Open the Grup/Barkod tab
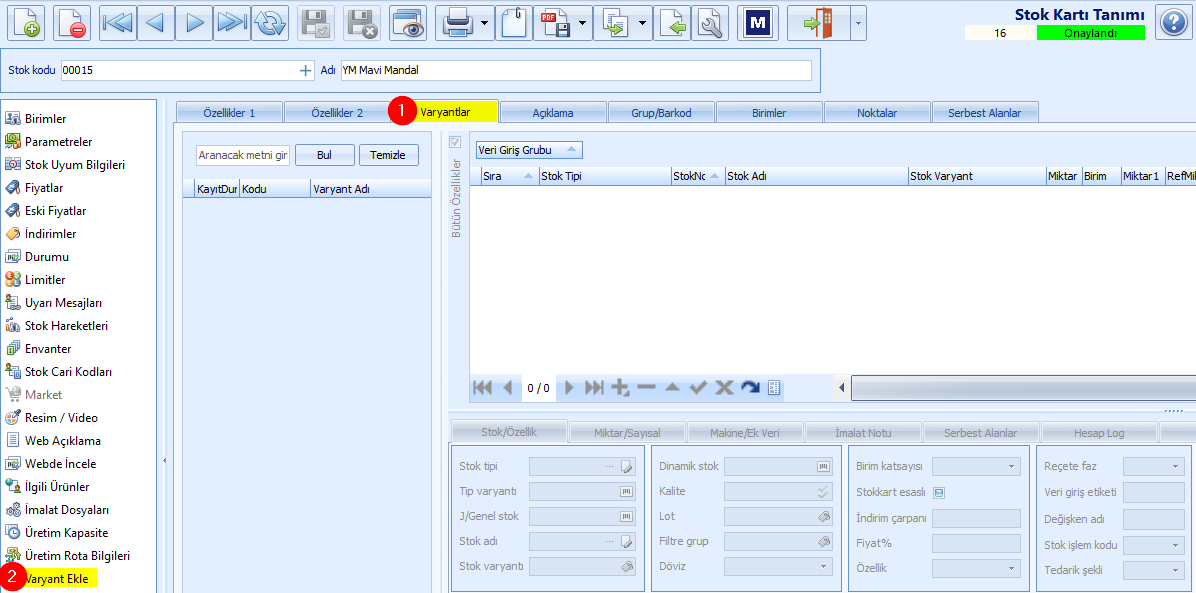Screen dimensions: 1196x593 tap(661, 112)
